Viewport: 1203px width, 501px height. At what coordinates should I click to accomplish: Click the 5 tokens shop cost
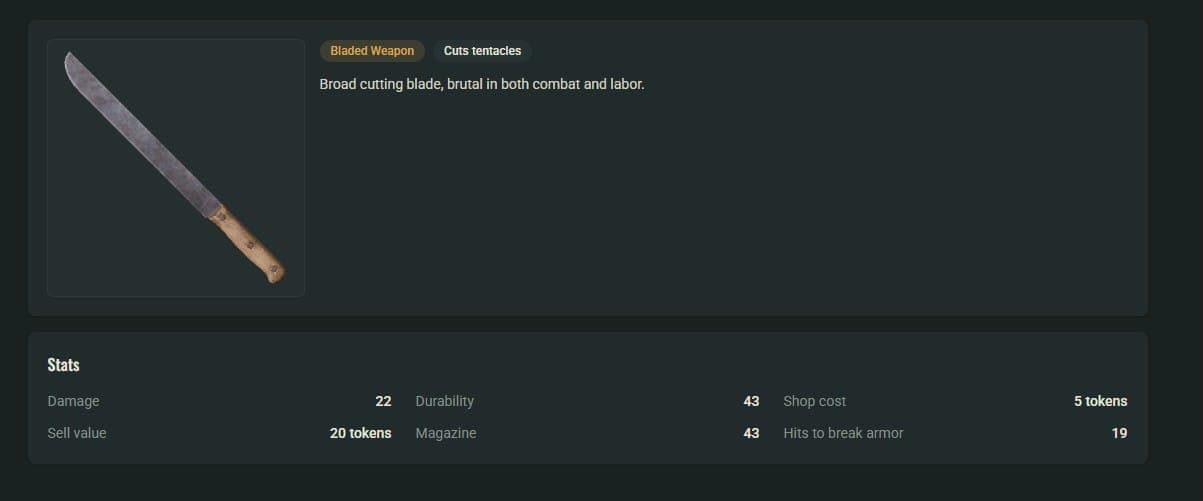(1100, 401)
